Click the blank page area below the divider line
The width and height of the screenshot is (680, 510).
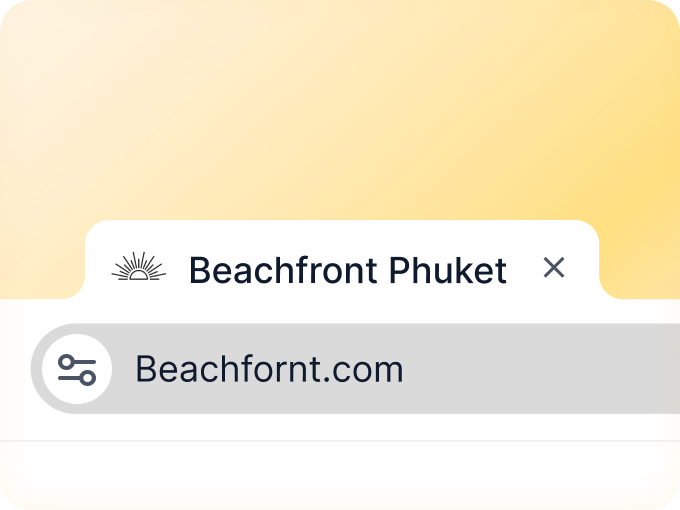click(x=340, y=475)
